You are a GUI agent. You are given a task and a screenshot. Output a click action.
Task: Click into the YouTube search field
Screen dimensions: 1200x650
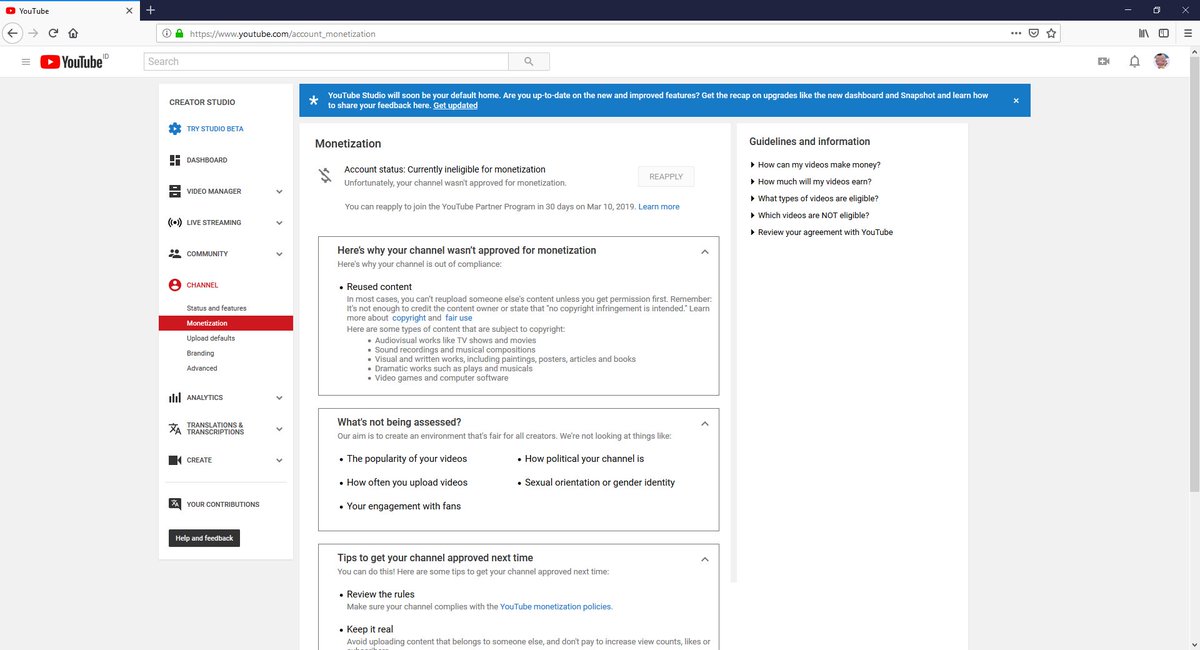(x=326, y=62)
